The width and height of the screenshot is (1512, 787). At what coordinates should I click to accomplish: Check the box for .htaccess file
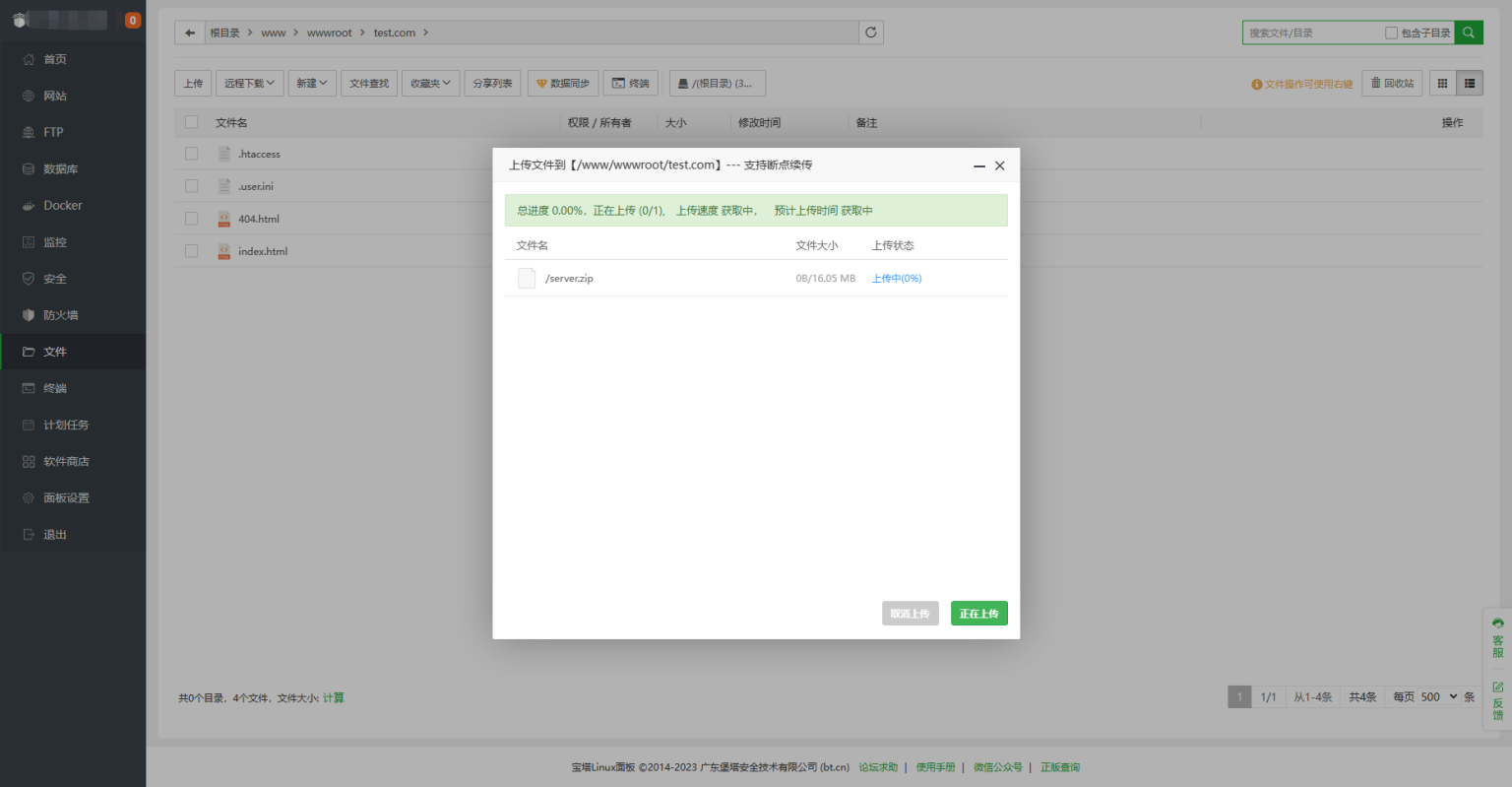pyautogui.click(x=192, y=154)
